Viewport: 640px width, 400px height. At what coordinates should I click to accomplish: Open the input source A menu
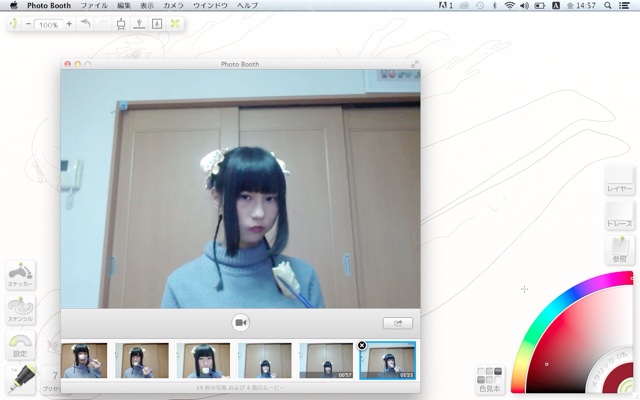coord(556,5)
